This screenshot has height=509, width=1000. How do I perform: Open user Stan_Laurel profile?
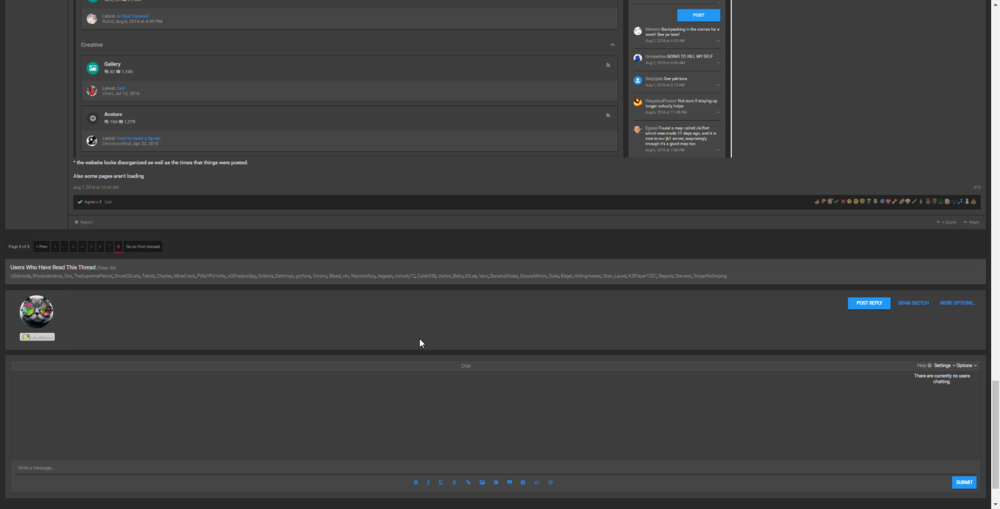pos(615,276)
